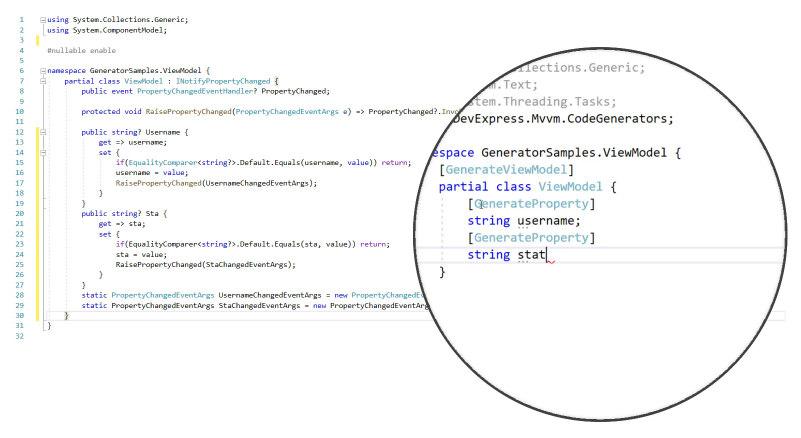
Task: Click the 'Sta' property name on line 20
Action: pyautogui.click(x=152, y=214)
